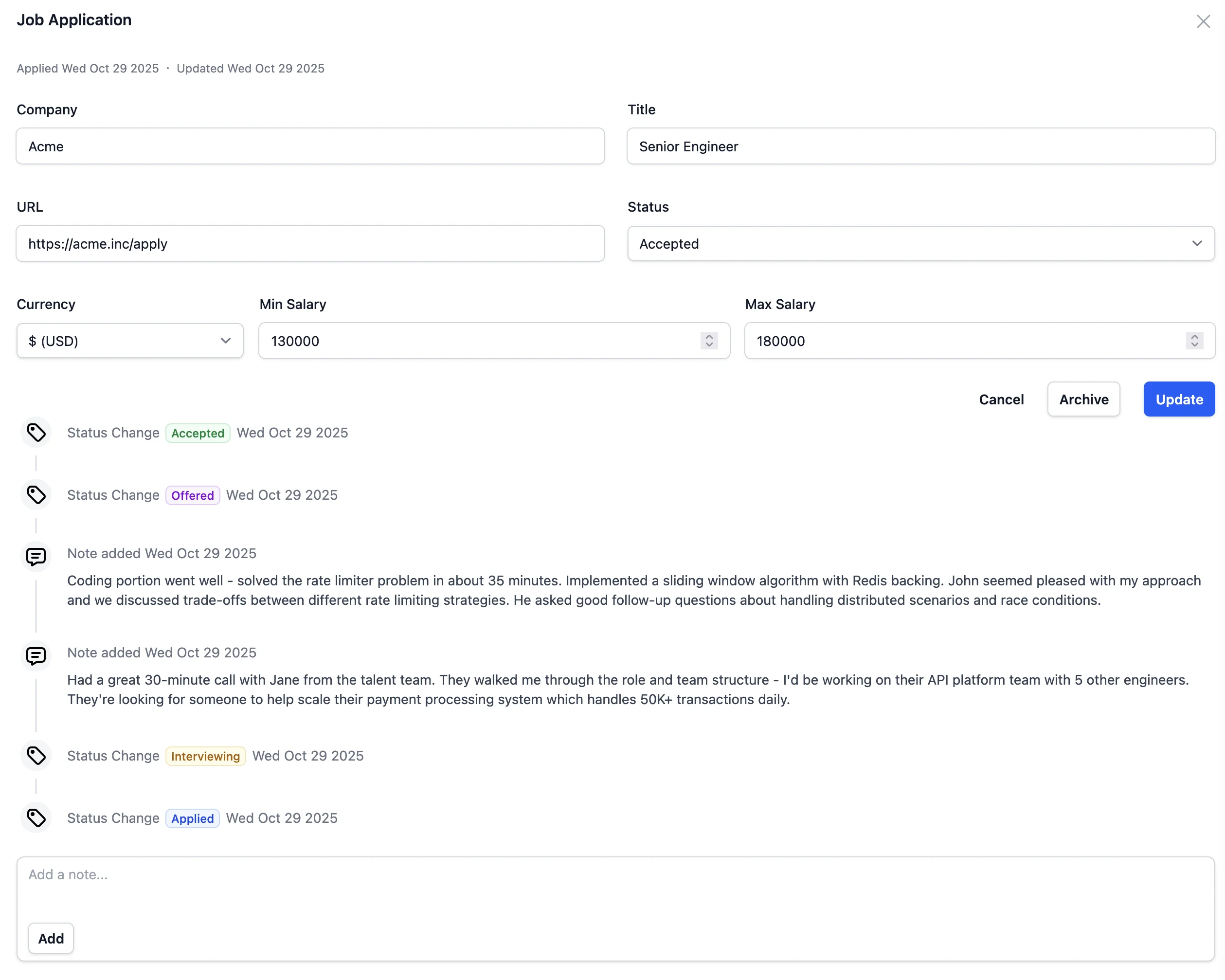This screenshot has height=980, width=1225.
Task: Click the Company field containing Acme
Action: point(310,146)
